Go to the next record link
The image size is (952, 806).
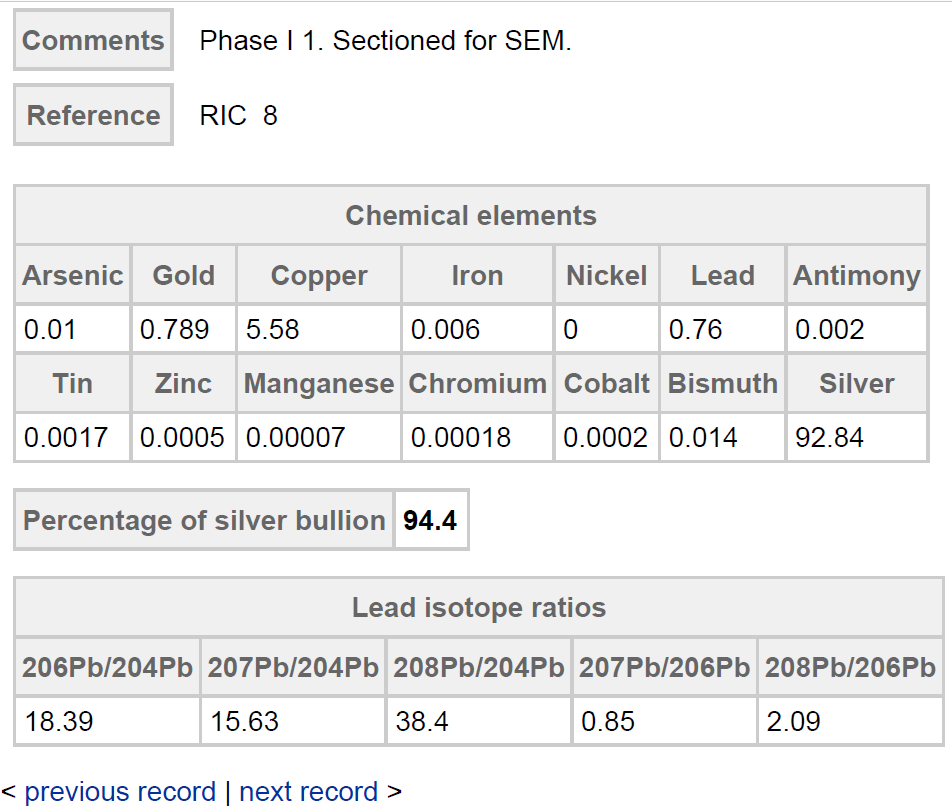[x=308, y=792]
